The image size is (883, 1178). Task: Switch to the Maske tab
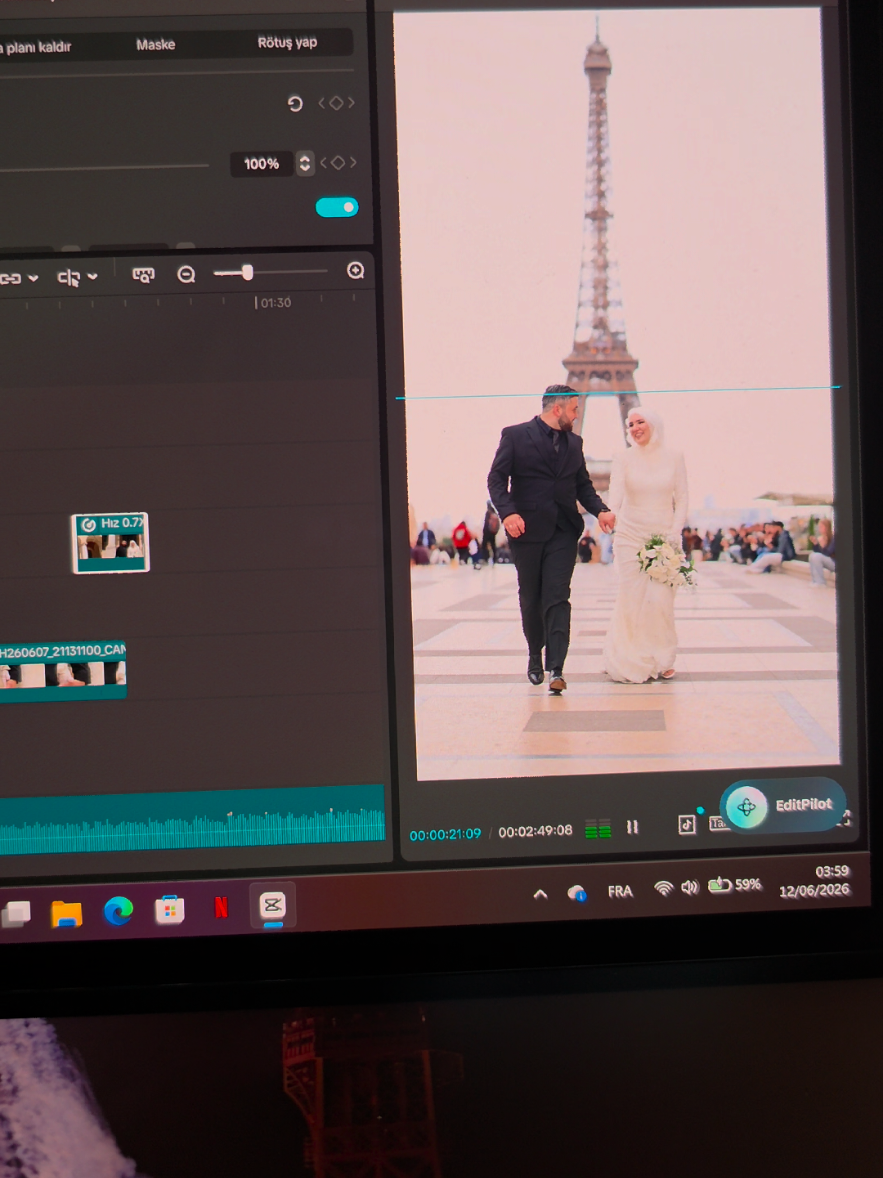pos(156,45)
